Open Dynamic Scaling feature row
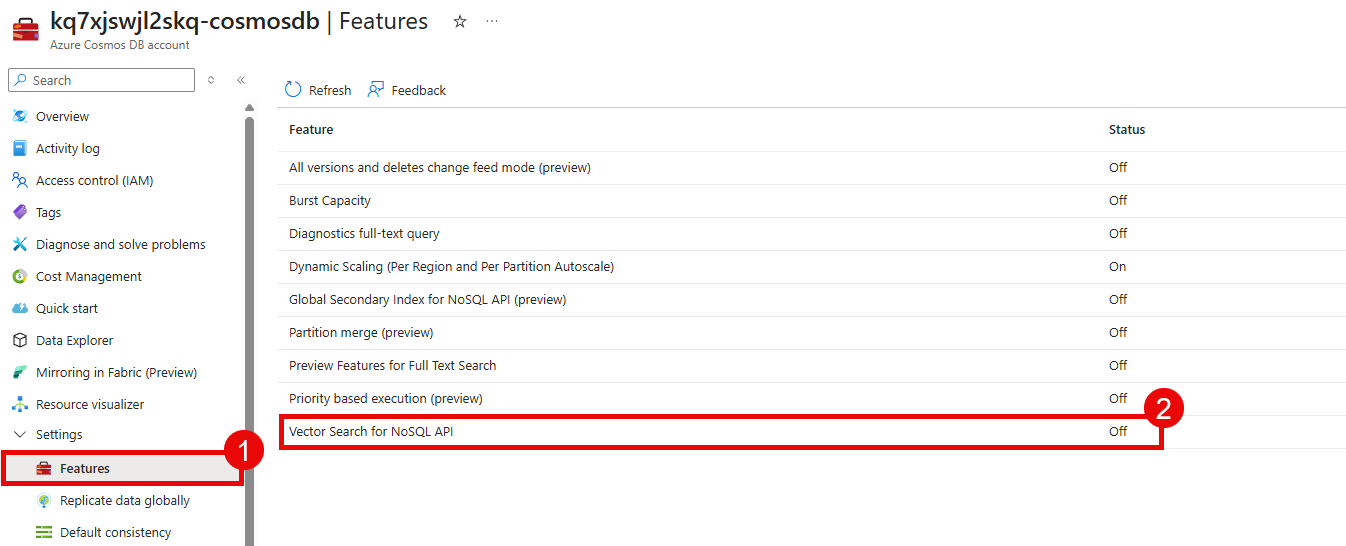The height and width of the screenshot is (546, 1346). (x=812, y=267)
